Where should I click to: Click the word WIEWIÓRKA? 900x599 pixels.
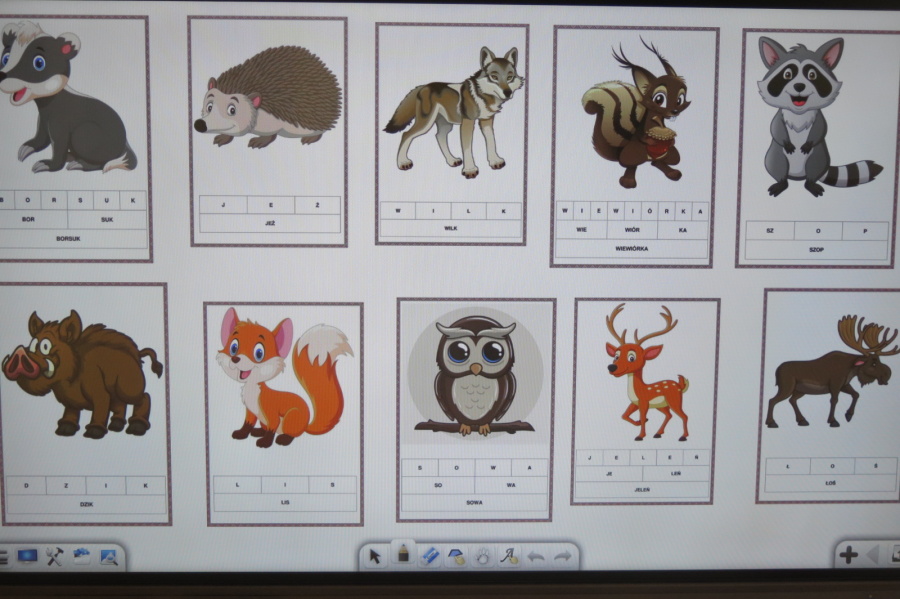click(x=631, y=249)
